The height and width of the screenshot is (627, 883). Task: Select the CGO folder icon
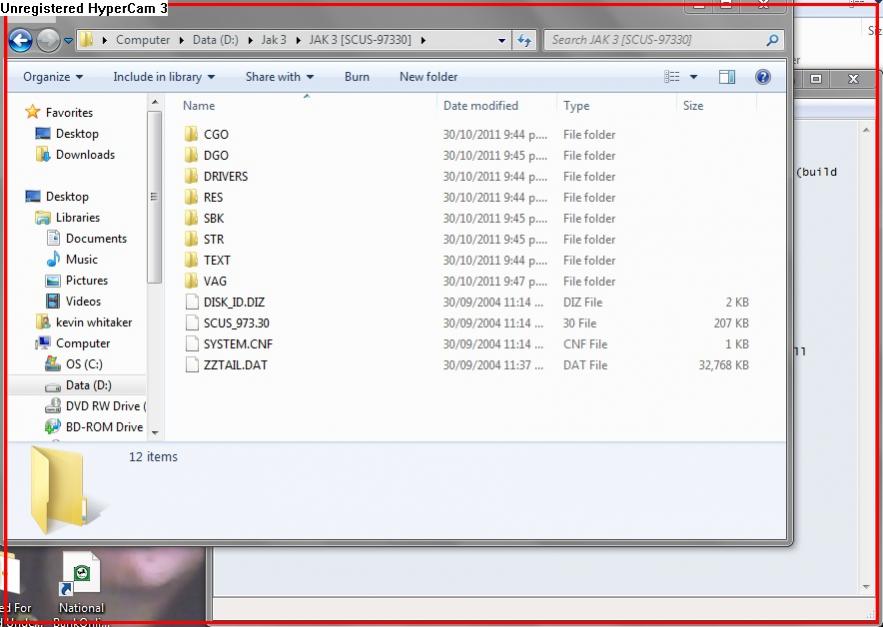coord(191,134)
